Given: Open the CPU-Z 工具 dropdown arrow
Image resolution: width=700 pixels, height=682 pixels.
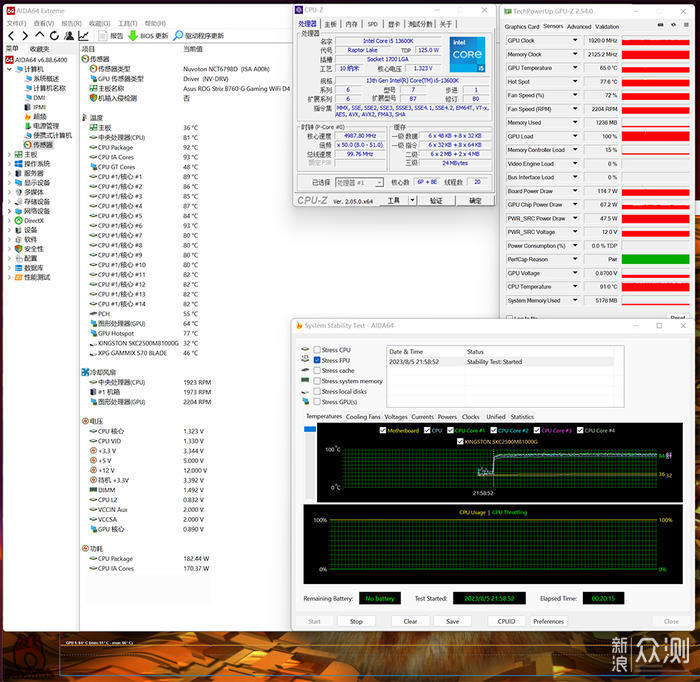Looking at the screenshot, I should [413, 200].
